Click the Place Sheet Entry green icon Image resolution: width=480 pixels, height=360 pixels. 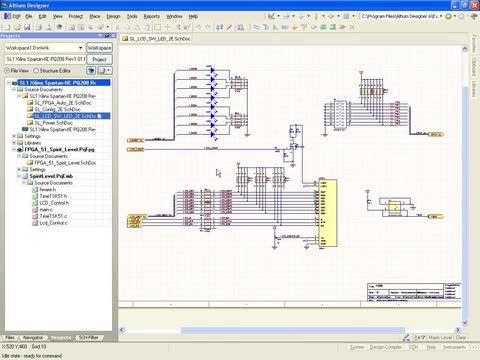pos(333,27)
